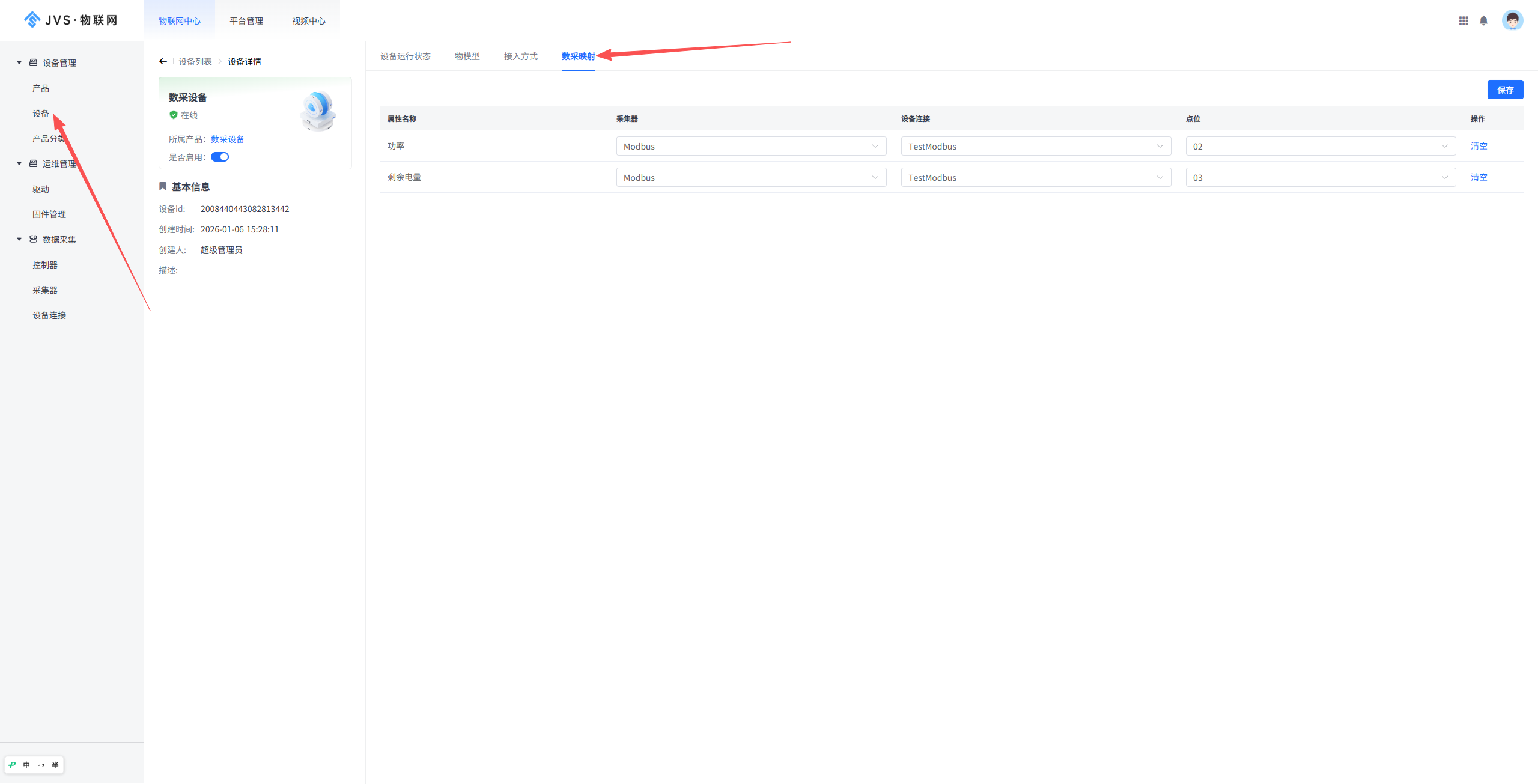Click the 数采设备 device image

point(318,111)
